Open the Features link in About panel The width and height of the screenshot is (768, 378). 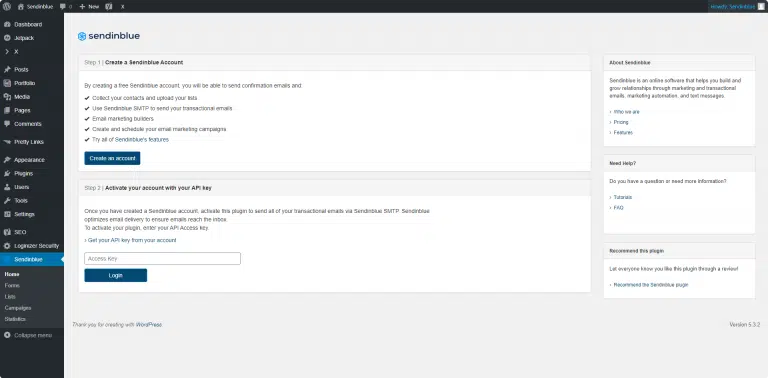623,133
